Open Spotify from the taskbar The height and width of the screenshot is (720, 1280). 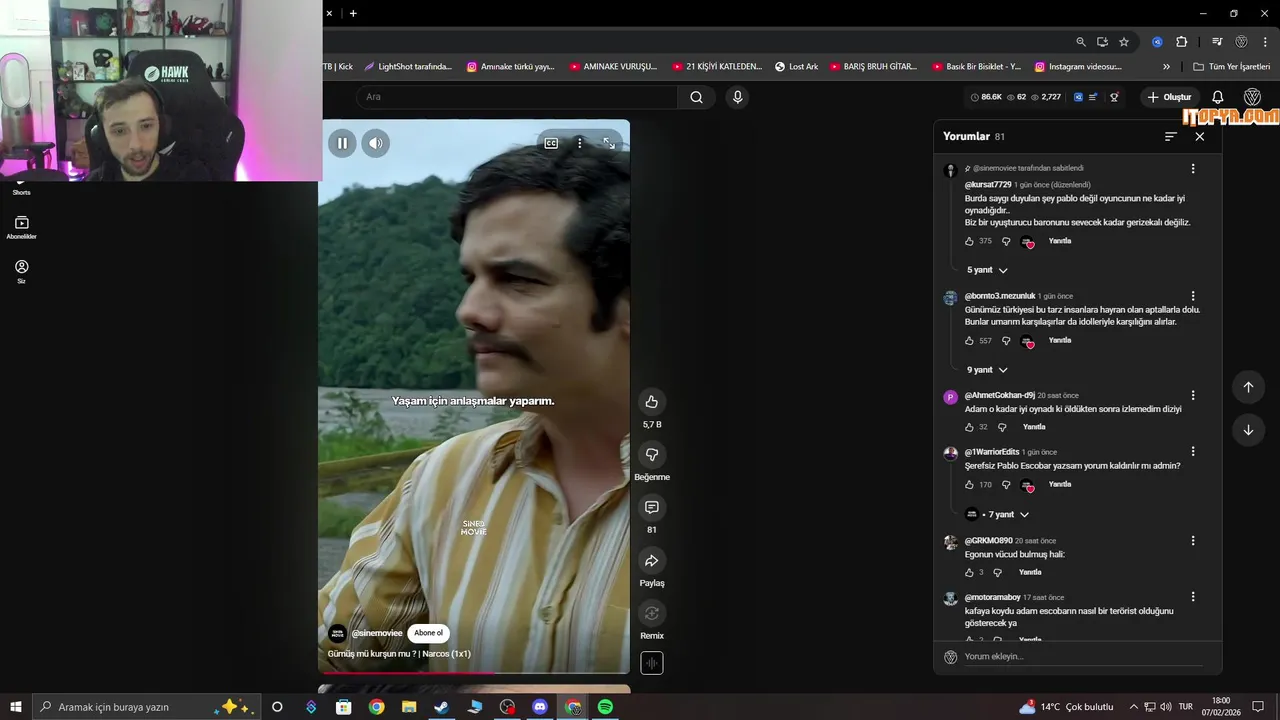(605, 707)
